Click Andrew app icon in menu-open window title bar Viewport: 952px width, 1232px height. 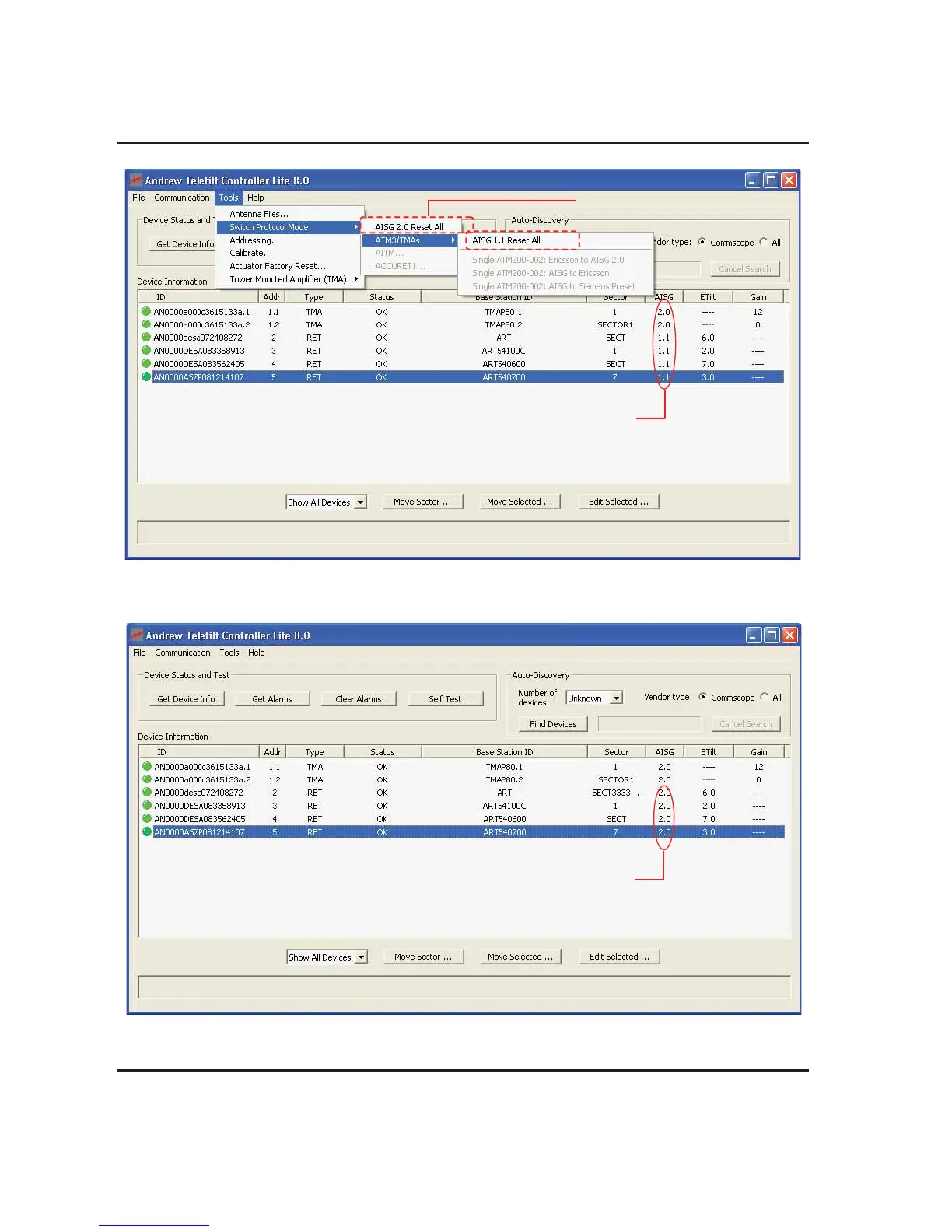point(136,180)
